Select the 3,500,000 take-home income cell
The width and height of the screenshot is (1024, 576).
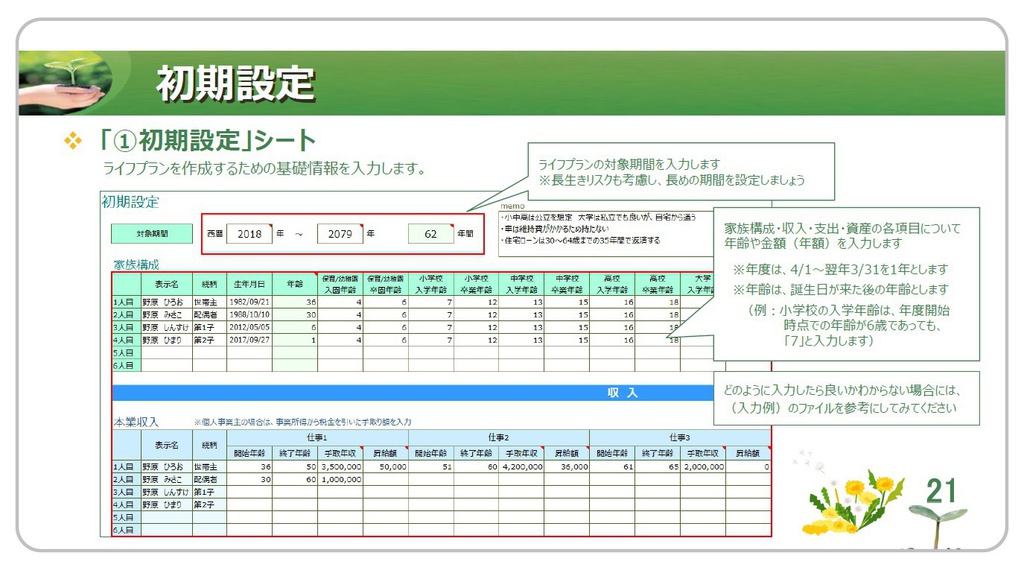(340, 467)
